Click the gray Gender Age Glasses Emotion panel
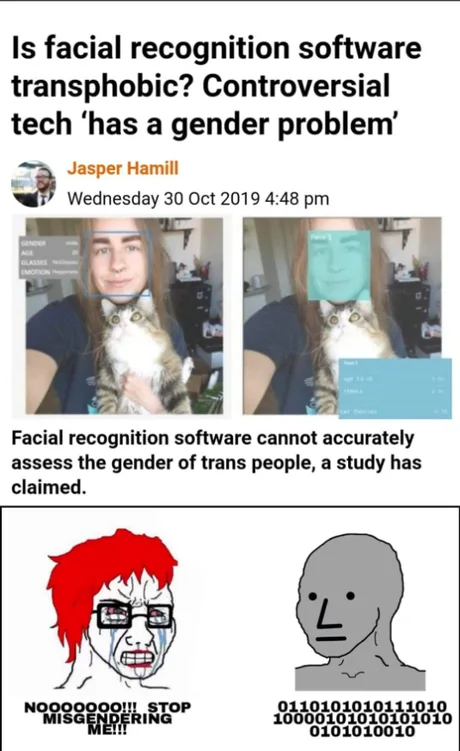Image resolution: width=460 pixels, height=751 pixels. 49,257
